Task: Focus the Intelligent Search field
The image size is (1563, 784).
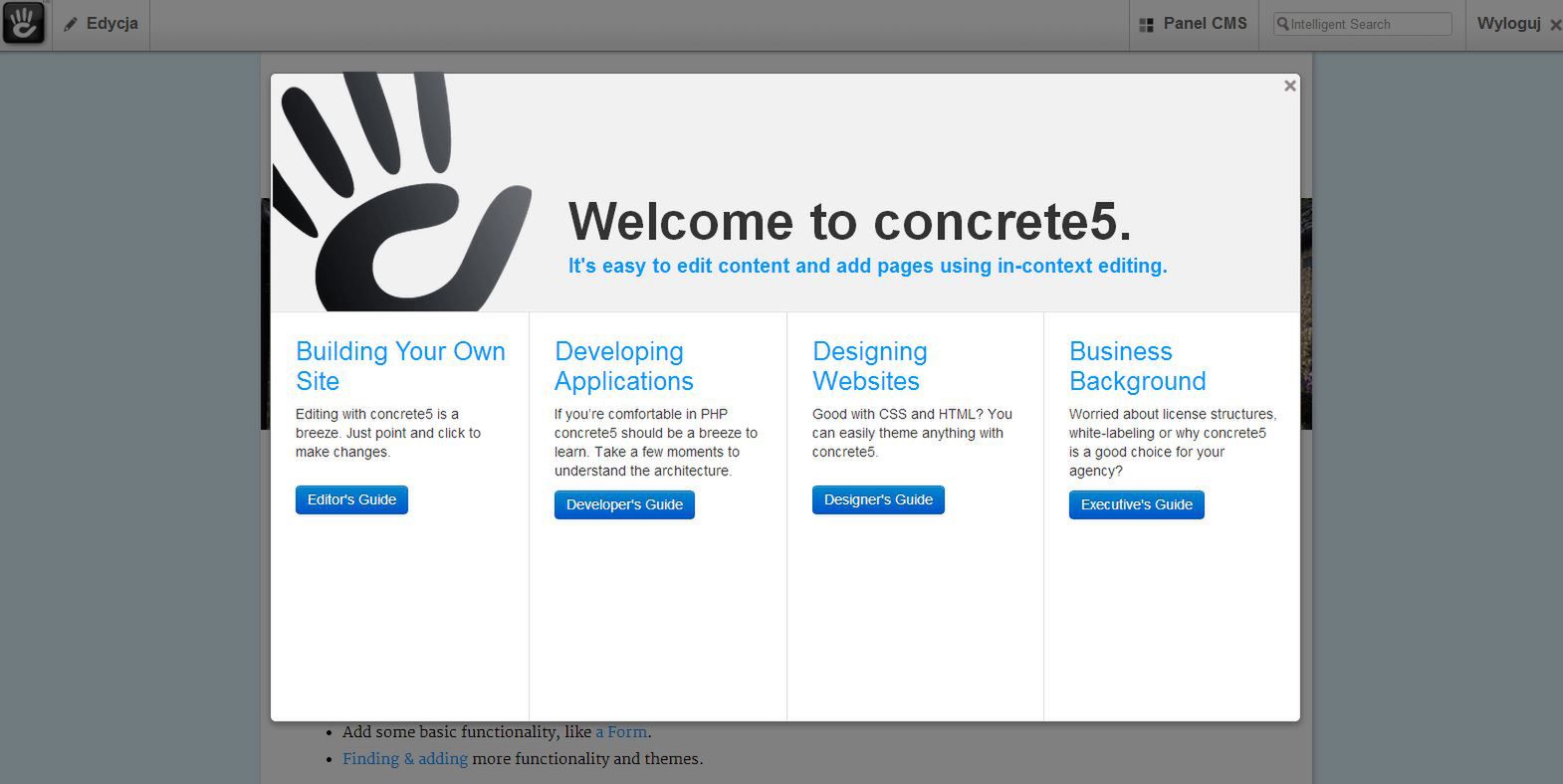Action: (x=1362, y=24)
